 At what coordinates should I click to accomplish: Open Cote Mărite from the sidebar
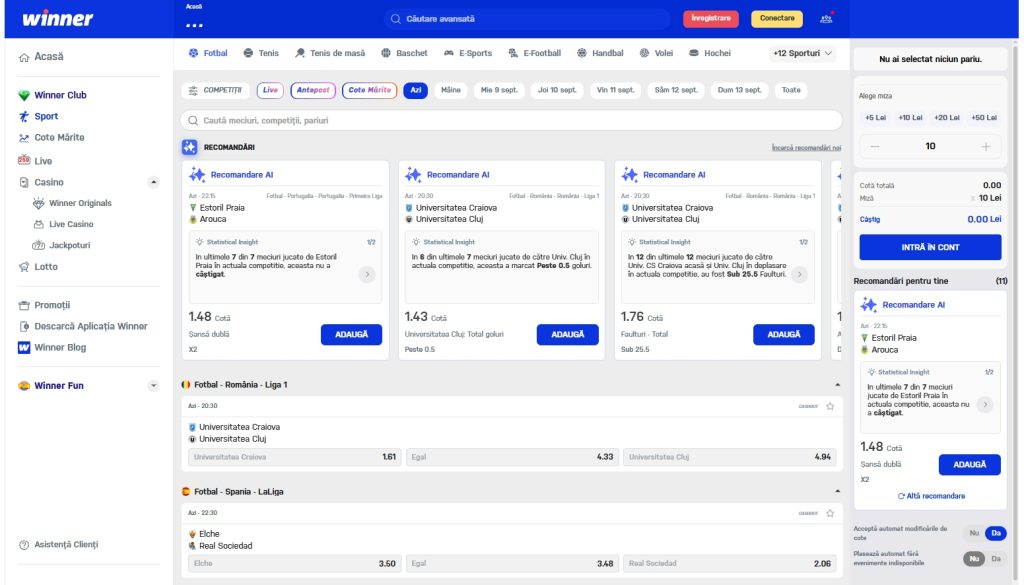59,137
